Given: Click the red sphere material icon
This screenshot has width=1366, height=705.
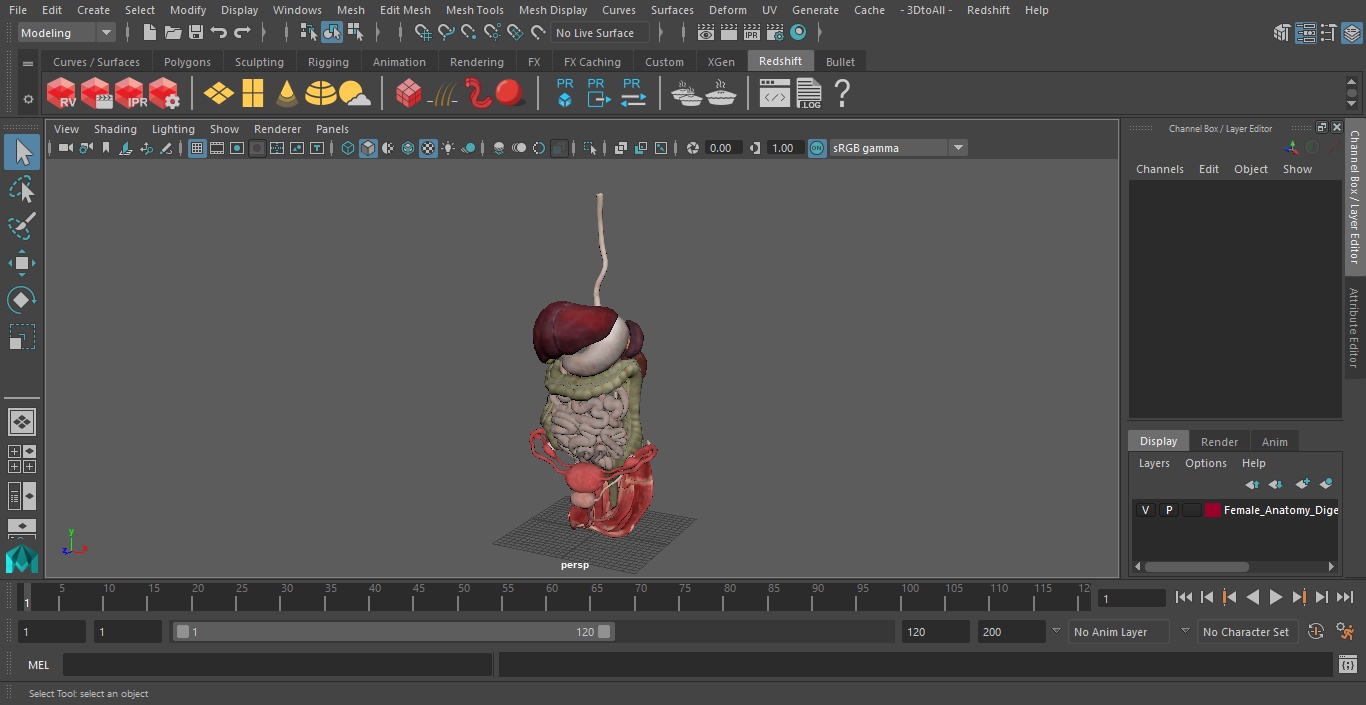Looking at the screenshot, I should pyautogui.click(x=510, y=94).
